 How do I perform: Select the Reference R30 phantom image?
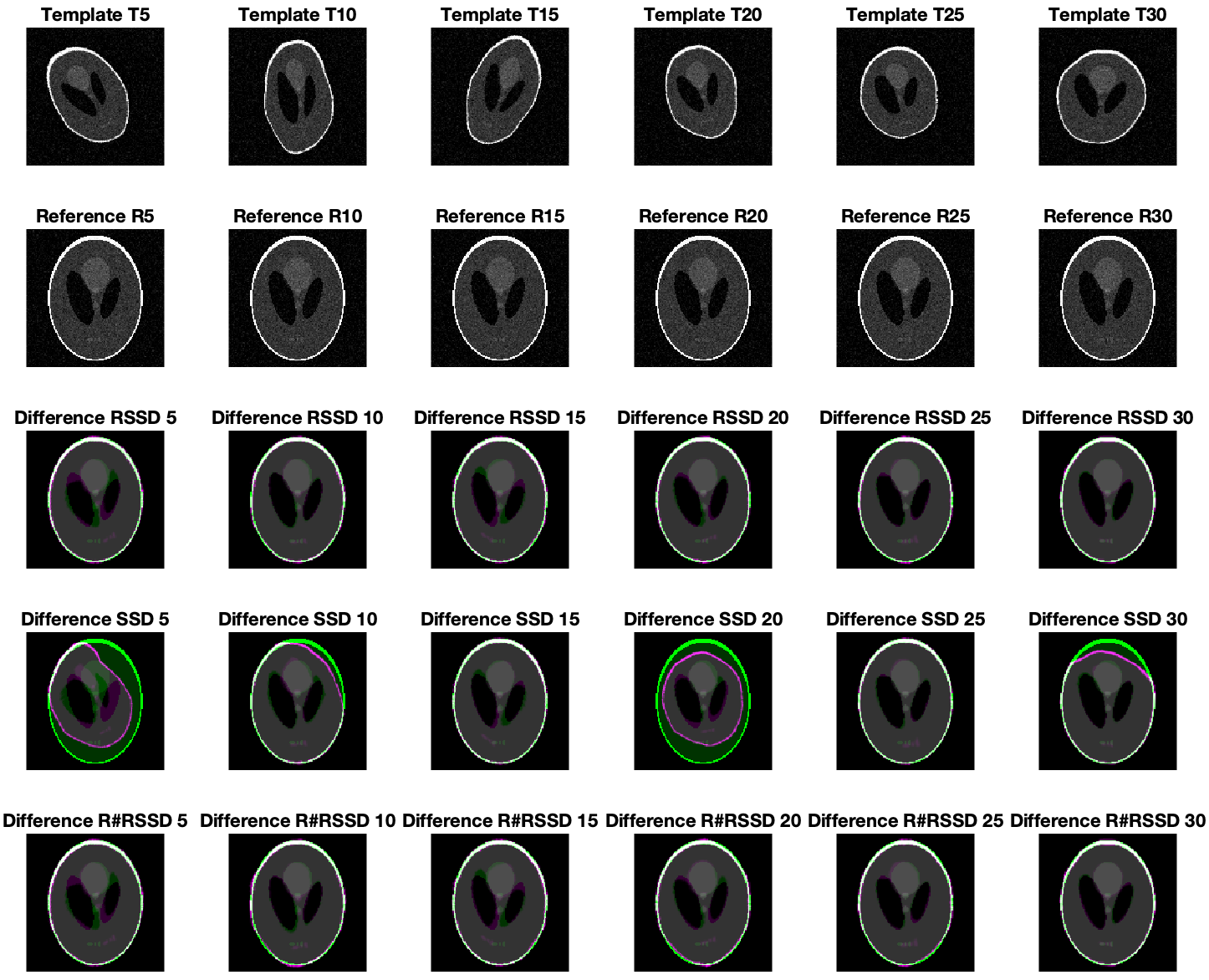1108,298
